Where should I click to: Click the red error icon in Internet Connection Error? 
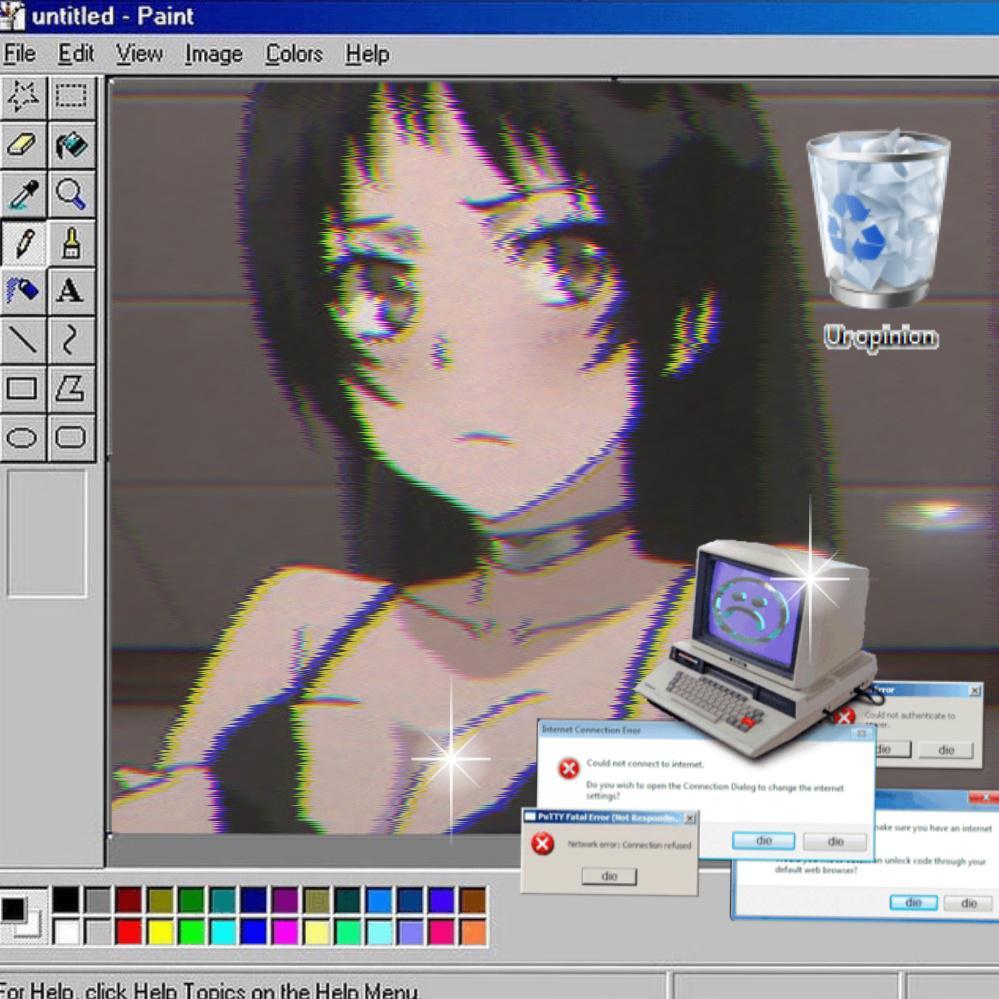click(568, 768)
